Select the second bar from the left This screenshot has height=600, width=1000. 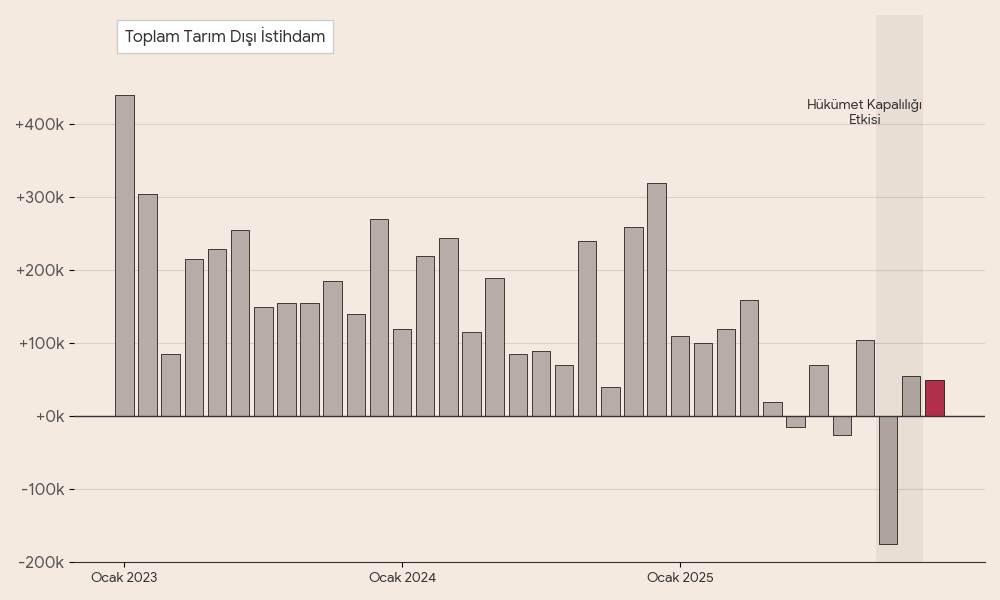tap(147, 305)
